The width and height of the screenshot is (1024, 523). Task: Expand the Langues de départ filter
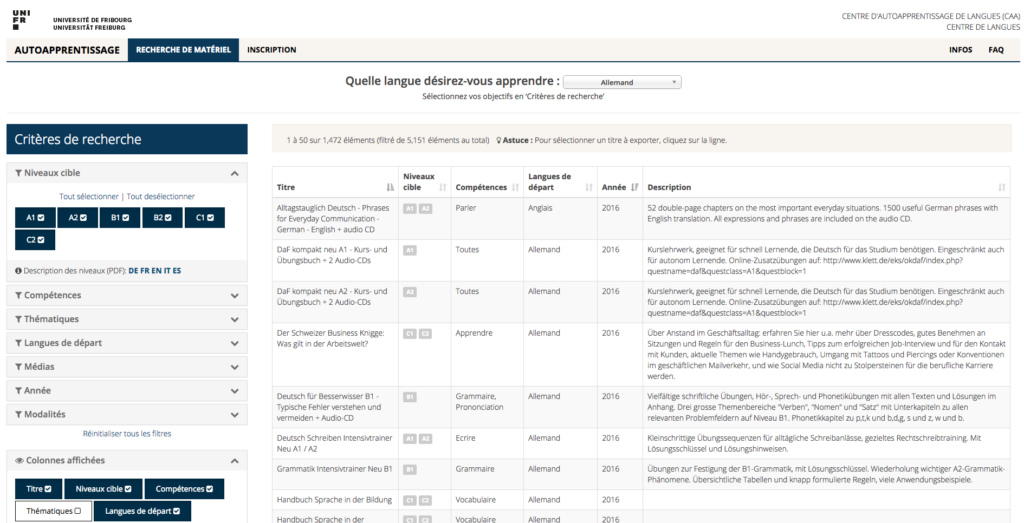127,343
